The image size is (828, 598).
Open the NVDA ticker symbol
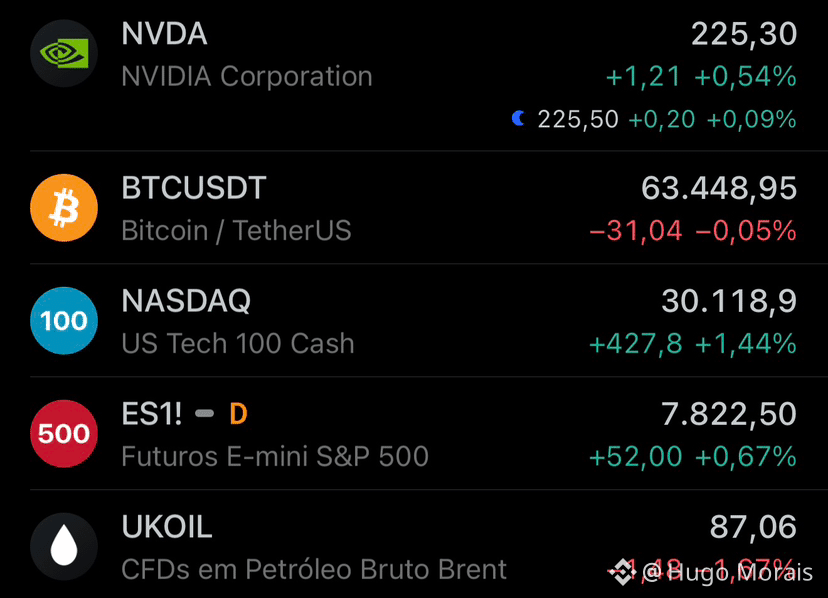[164, 34]
